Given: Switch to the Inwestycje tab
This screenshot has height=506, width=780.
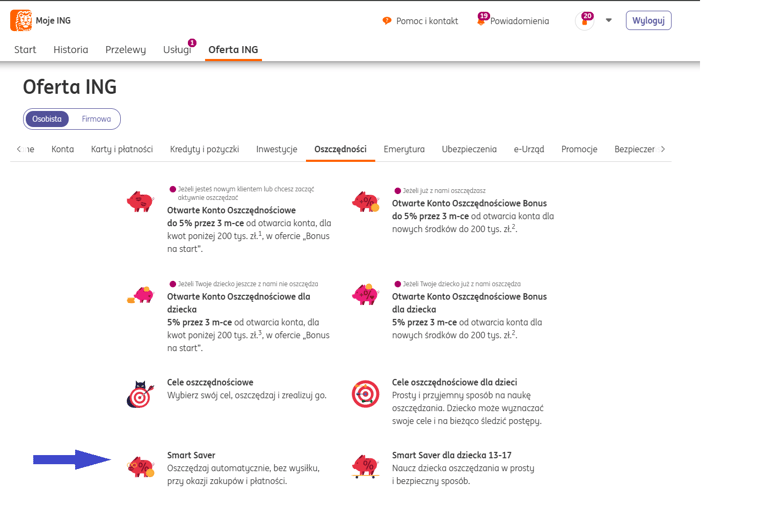Looking at the screenshot, I should coord(277,149).
